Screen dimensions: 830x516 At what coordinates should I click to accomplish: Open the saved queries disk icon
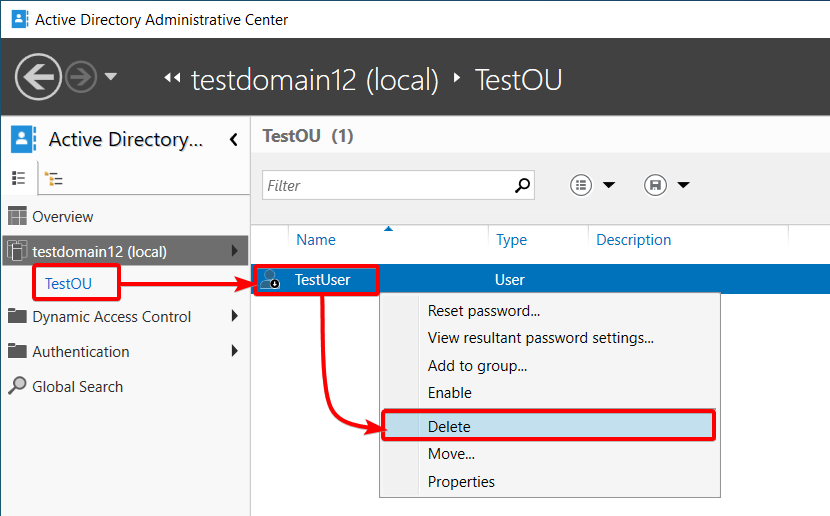[x=655, y=185]
